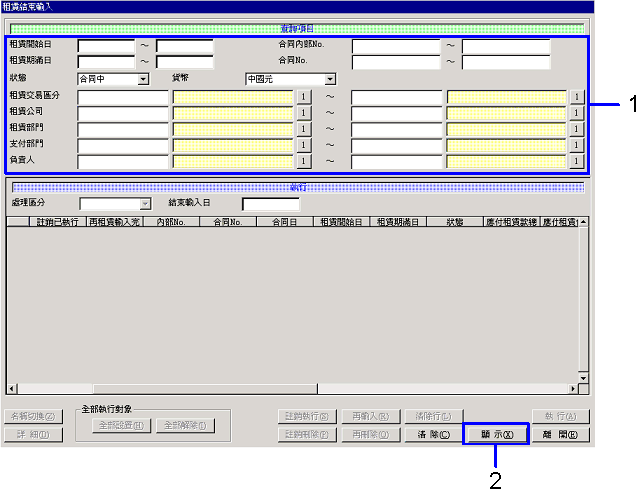640x496 pixels.
Task: Click the 清除(C) clear button
Action: [433, 434]
